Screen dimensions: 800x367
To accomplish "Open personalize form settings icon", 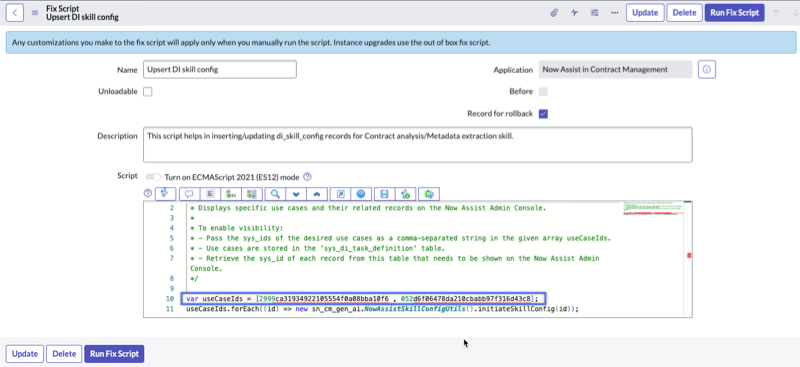I will pyautogui.click(x=594, y=13).
